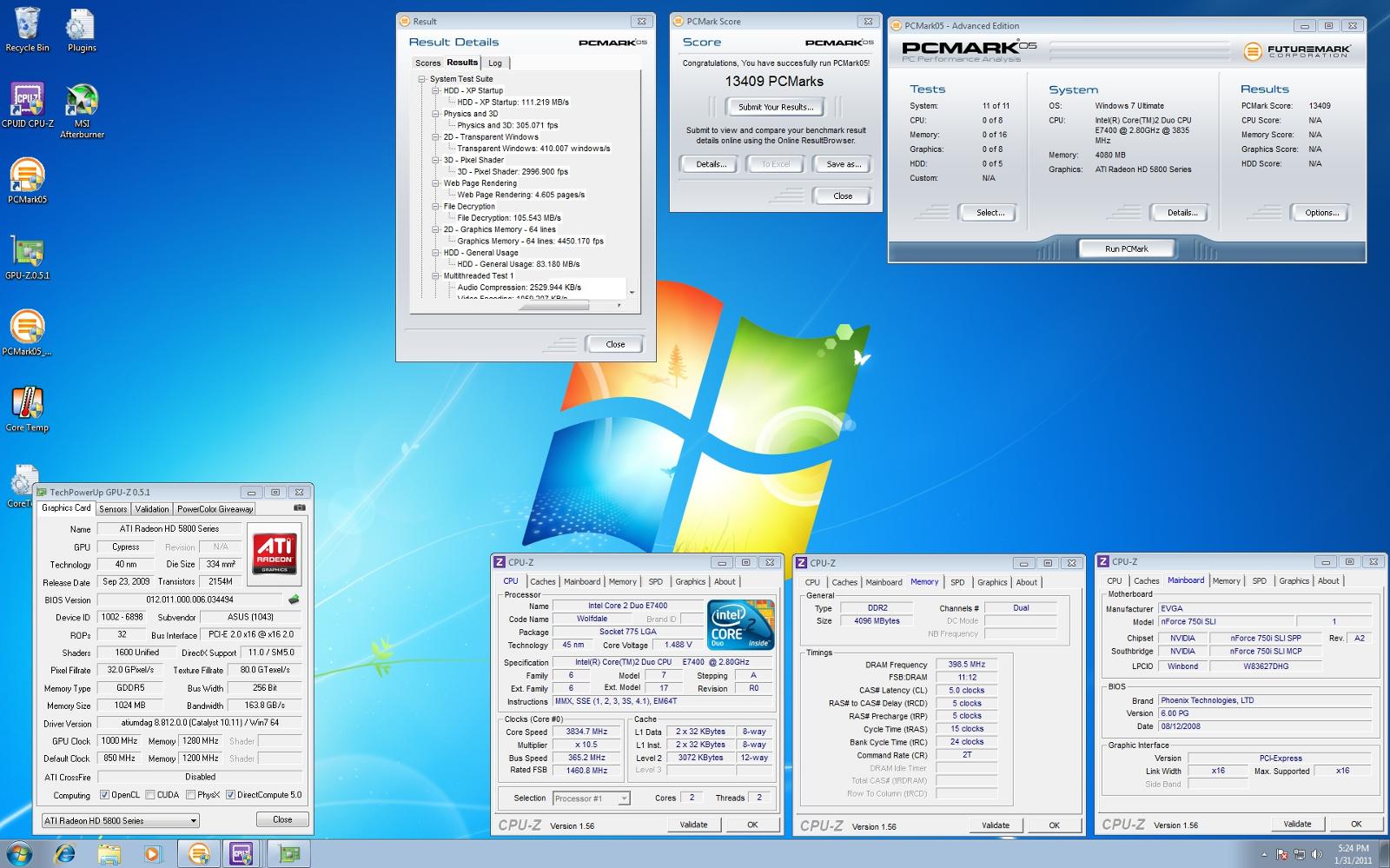
Task: Click Validate in the CPU-Z Memory window
Action: click(x=996, y=825)
